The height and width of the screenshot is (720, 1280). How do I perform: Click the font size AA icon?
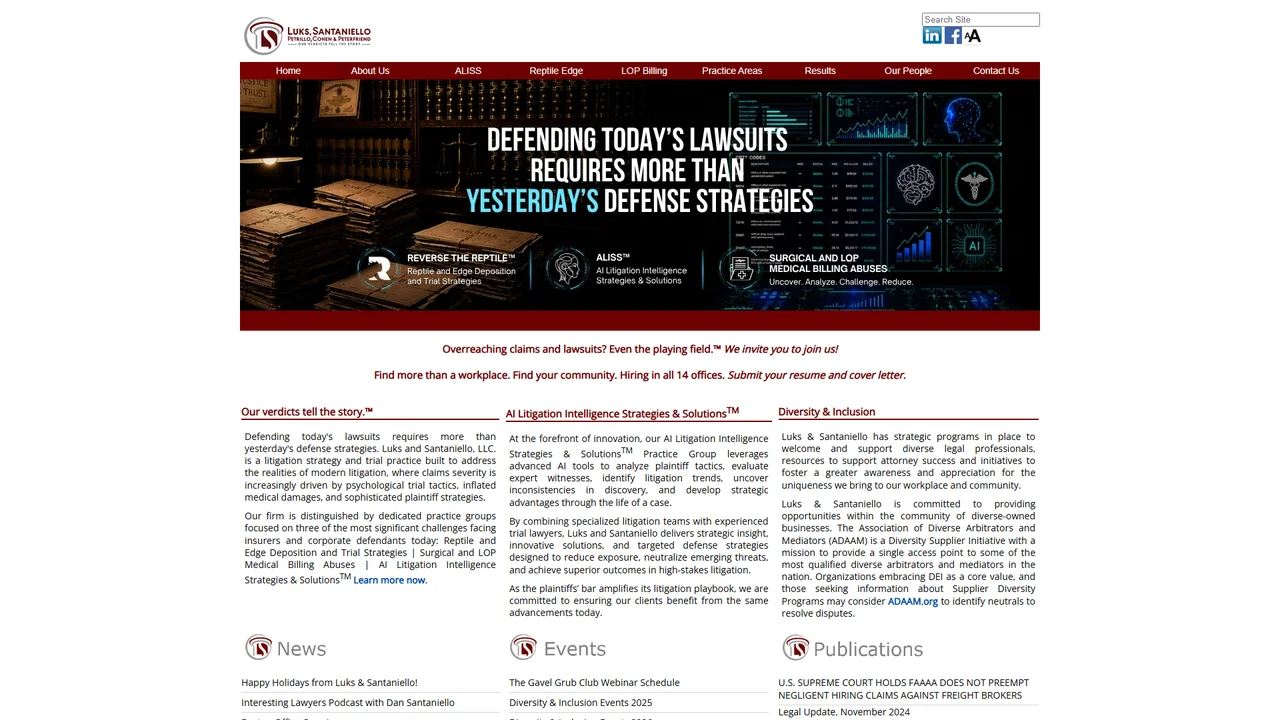click(973, 36)
